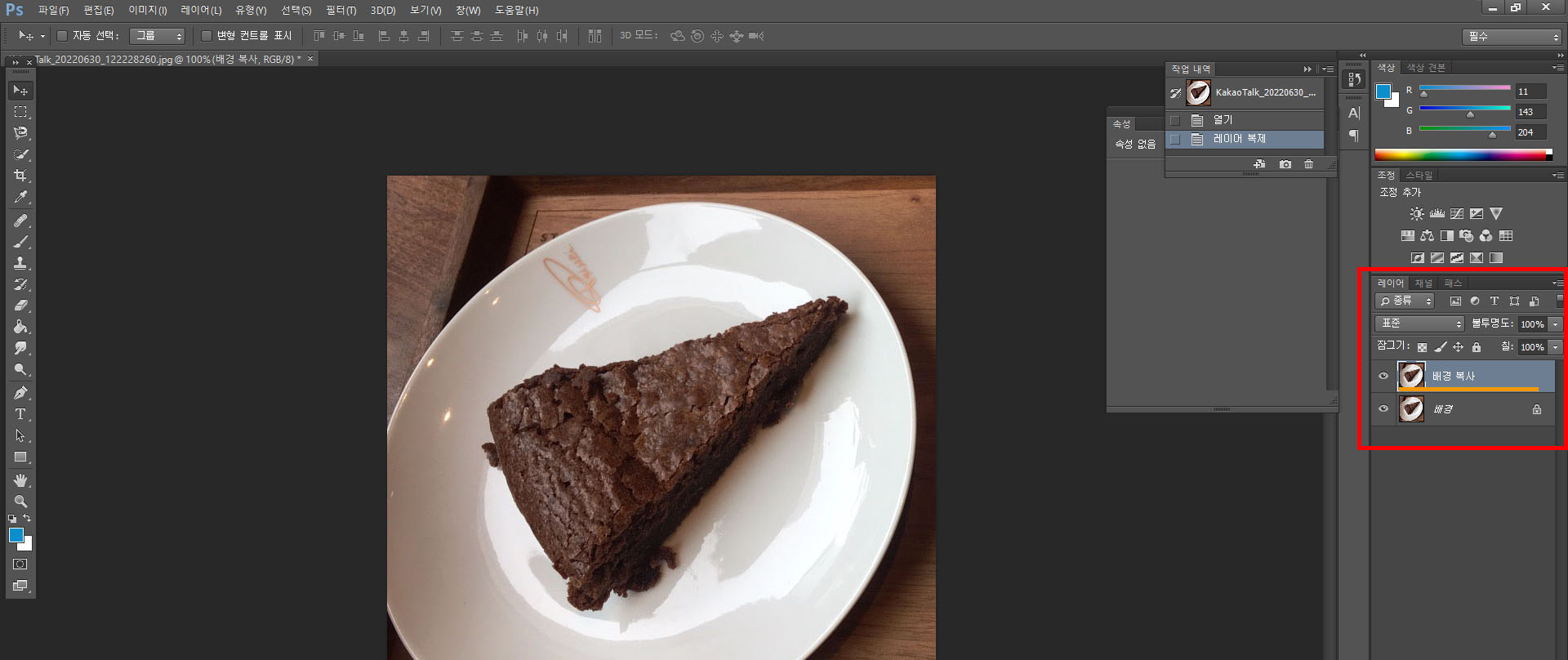
Task: Open the 종류 layer filter dropdown
Action: [1405, 301]
